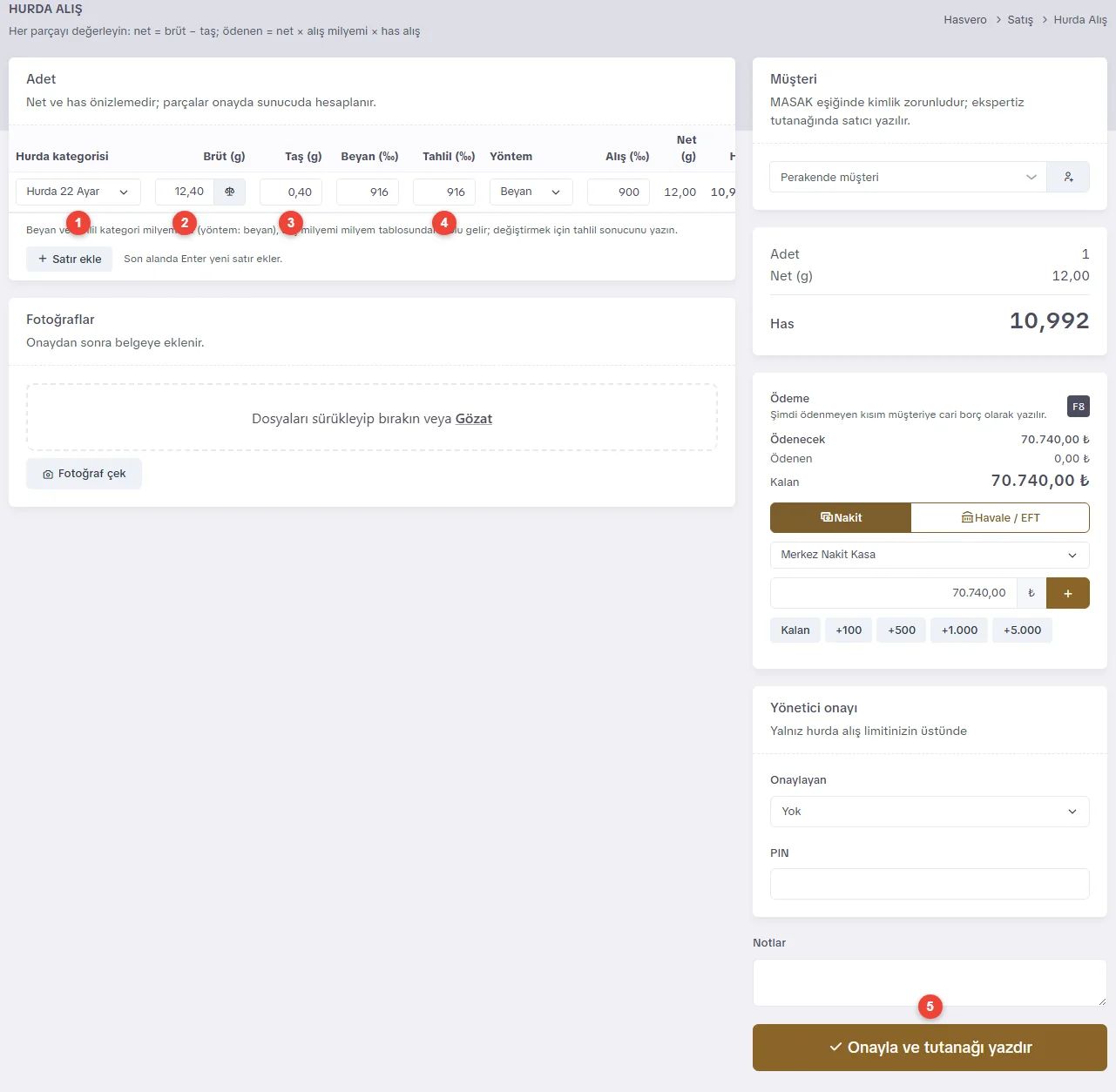This screenshot has height=1092, width=1116.
Task: Expand the Perakende müşteri customer selector
Action: 908,177
